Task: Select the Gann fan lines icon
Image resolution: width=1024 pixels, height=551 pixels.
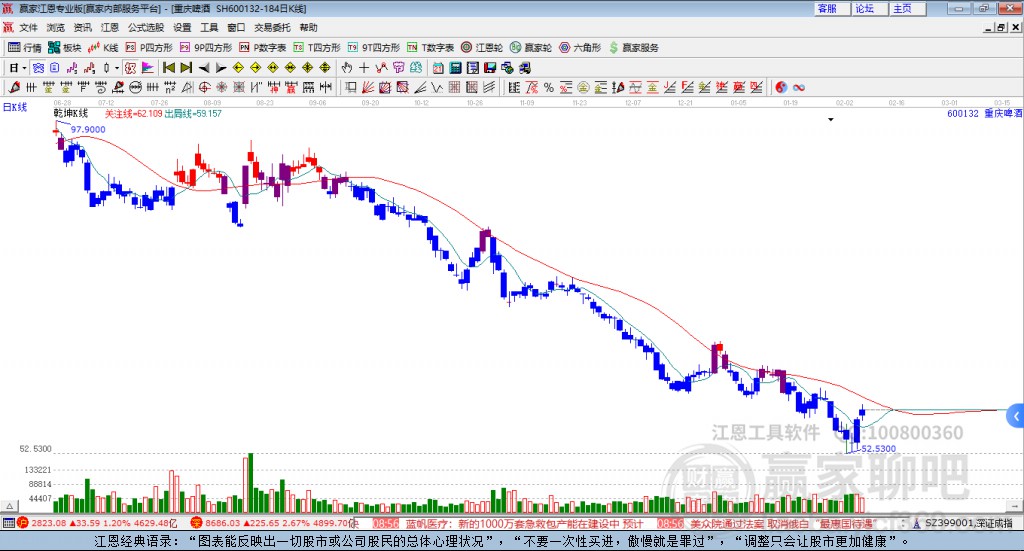Action: (x=368, y=87)
